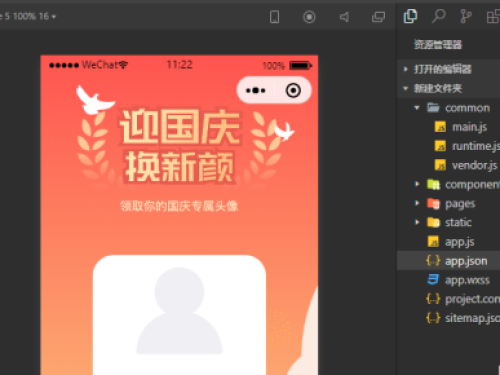Click the WeChat carrier text in status bar
The height and width of the screenshot is (375, 500).
click(x=99, y=65)
